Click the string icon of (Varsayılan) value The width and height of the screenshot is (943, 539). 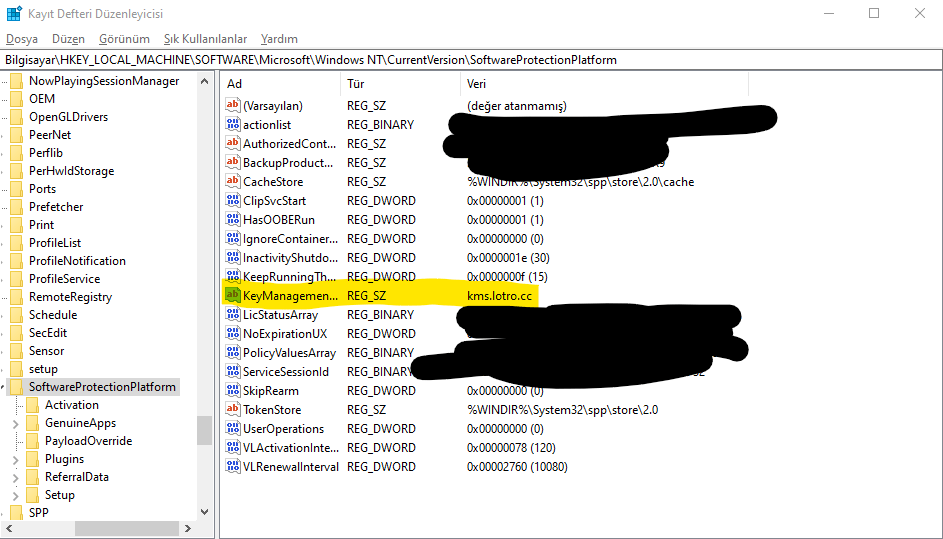[233, 105]
